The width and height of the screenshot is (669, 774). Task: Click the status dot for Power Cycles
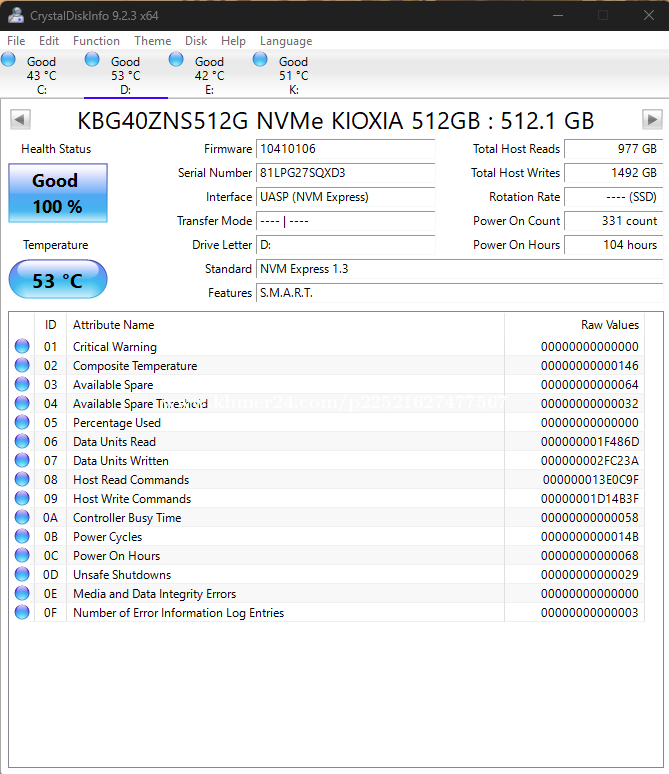pyautogui.click(x=22, y=536)
